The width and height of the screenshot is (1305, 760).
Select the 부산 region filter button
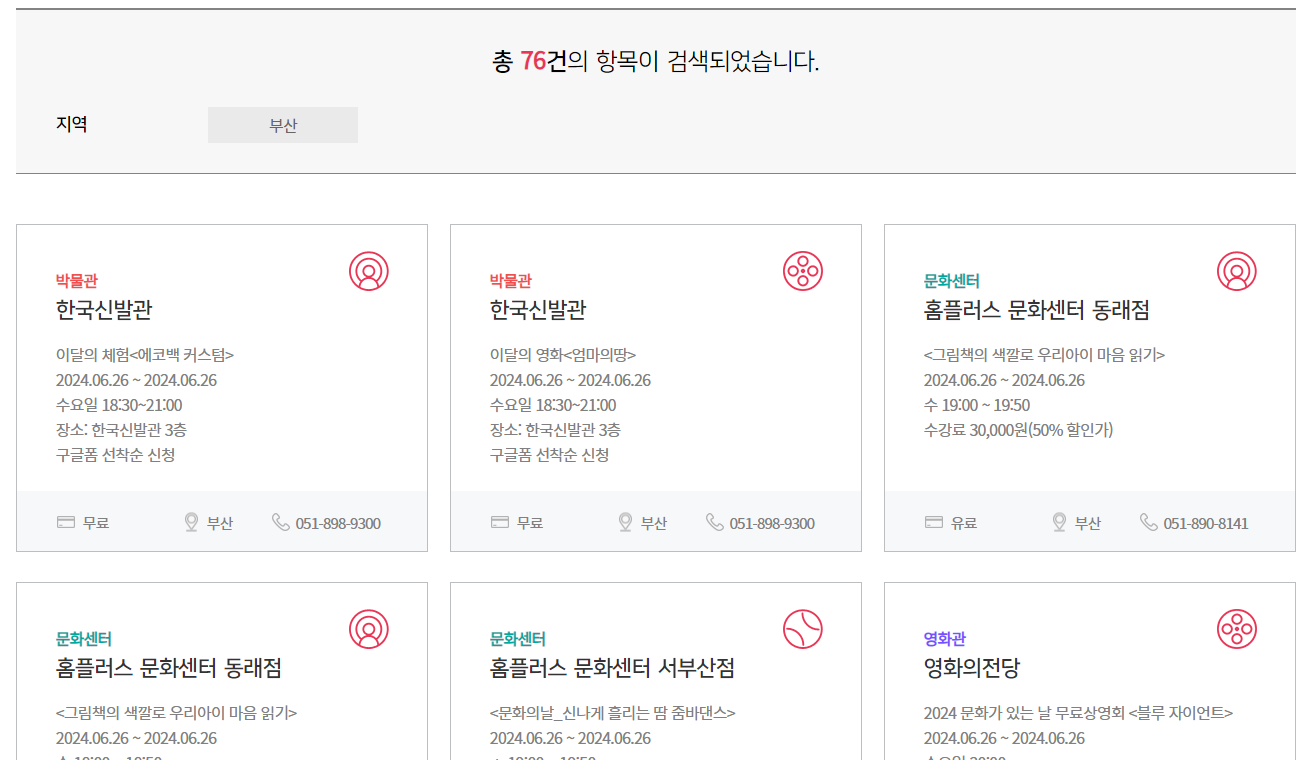pos(283,125)
